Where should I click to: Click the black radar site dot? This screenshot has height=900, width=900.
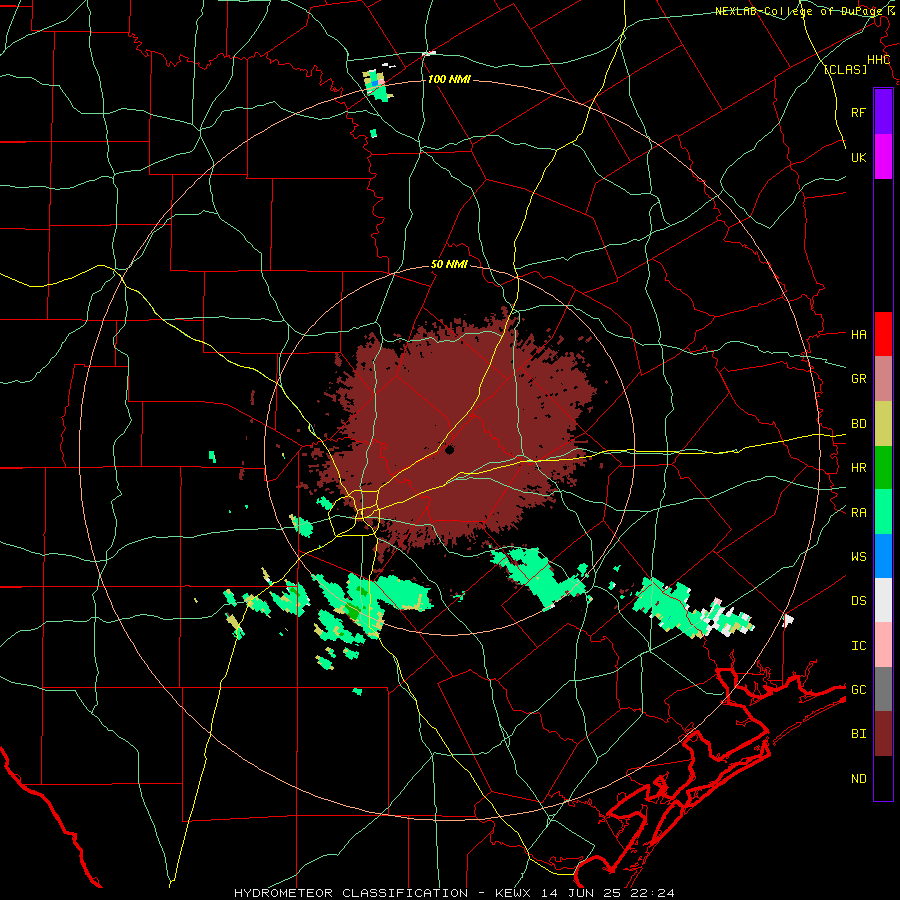click(449, 451)
